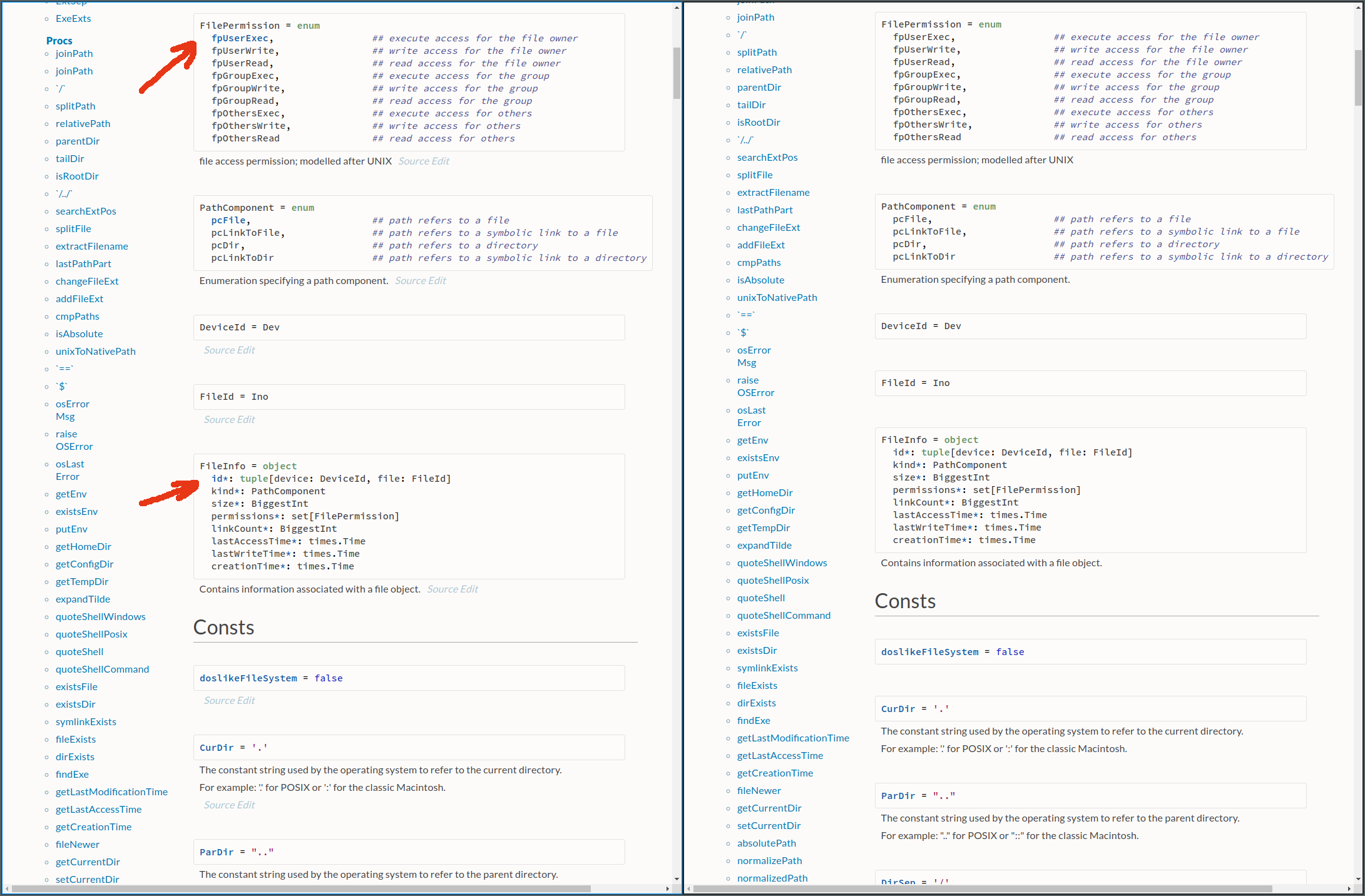Open extractFilename in the left pane sidebar
The width and height of the screenshot is (1365, 896).
pos(92,247)
